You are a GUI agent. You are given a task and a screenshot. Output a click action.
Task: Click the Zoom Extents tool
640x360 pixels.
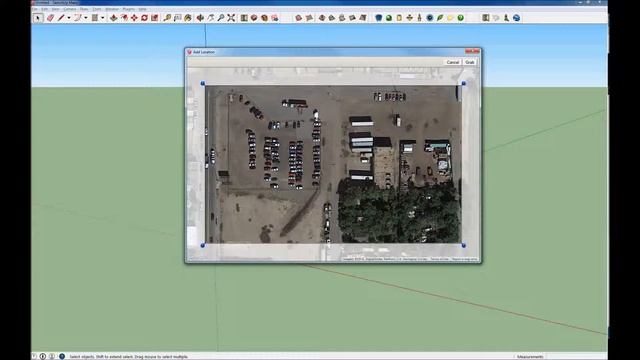(x=231, y=18)
